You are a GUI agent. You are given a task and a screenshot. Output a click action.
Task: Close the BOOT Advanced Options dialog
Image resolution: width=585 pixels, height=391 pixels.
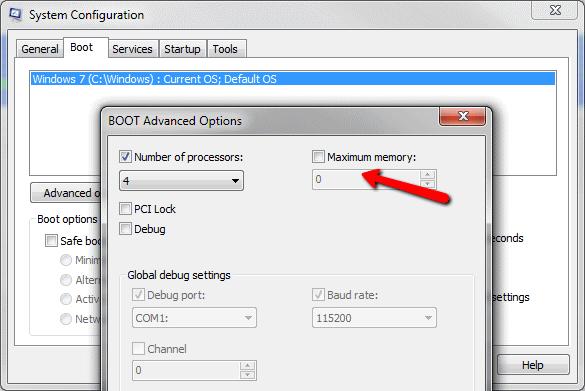[x=463, y=116]
